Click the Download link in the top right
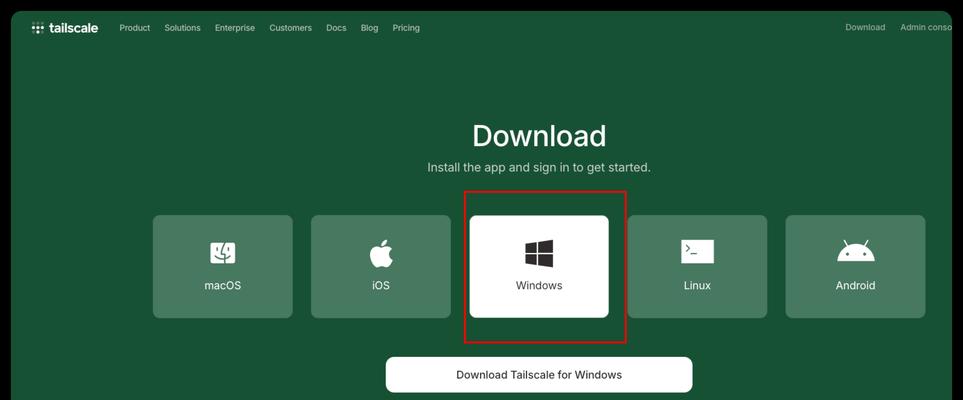 click(865, 27)
